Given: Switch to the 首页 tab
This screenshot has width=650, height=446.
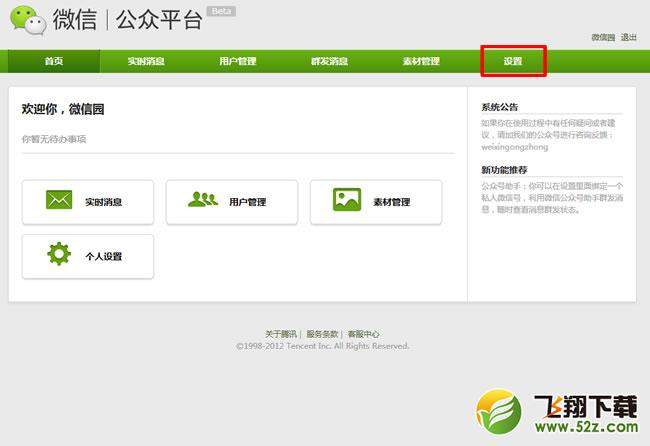Looking at the screenshot, I should (54, 61).
